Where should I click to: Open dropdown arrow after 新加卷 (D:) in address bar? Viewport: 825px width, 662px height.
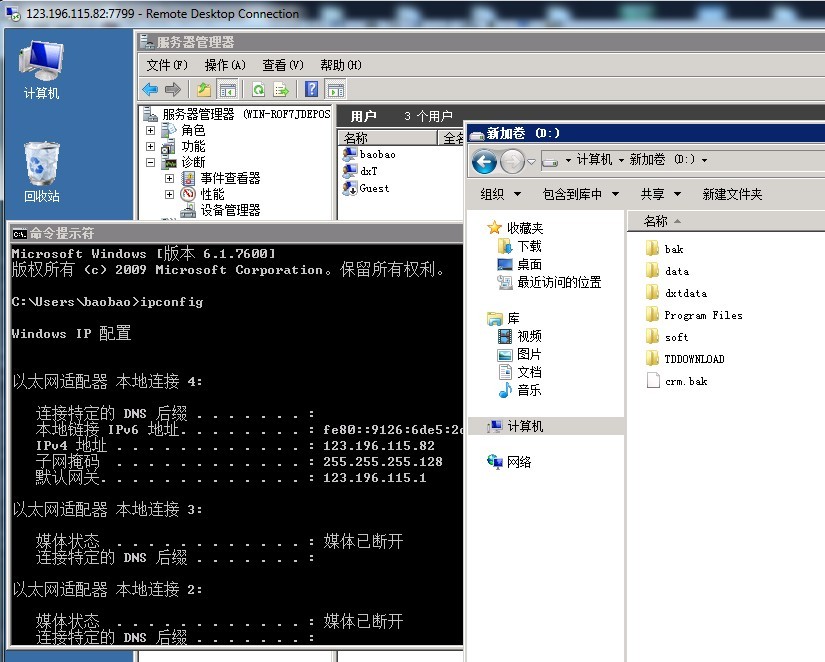pos(704,160)
